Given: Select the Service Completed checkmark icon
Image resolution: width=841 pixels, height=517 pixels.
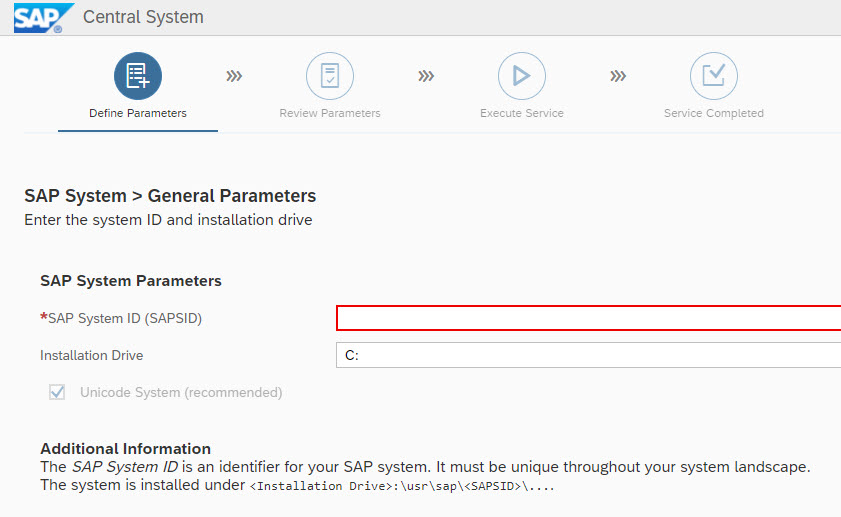Looking at the screenshot, I should coord(714,76).
